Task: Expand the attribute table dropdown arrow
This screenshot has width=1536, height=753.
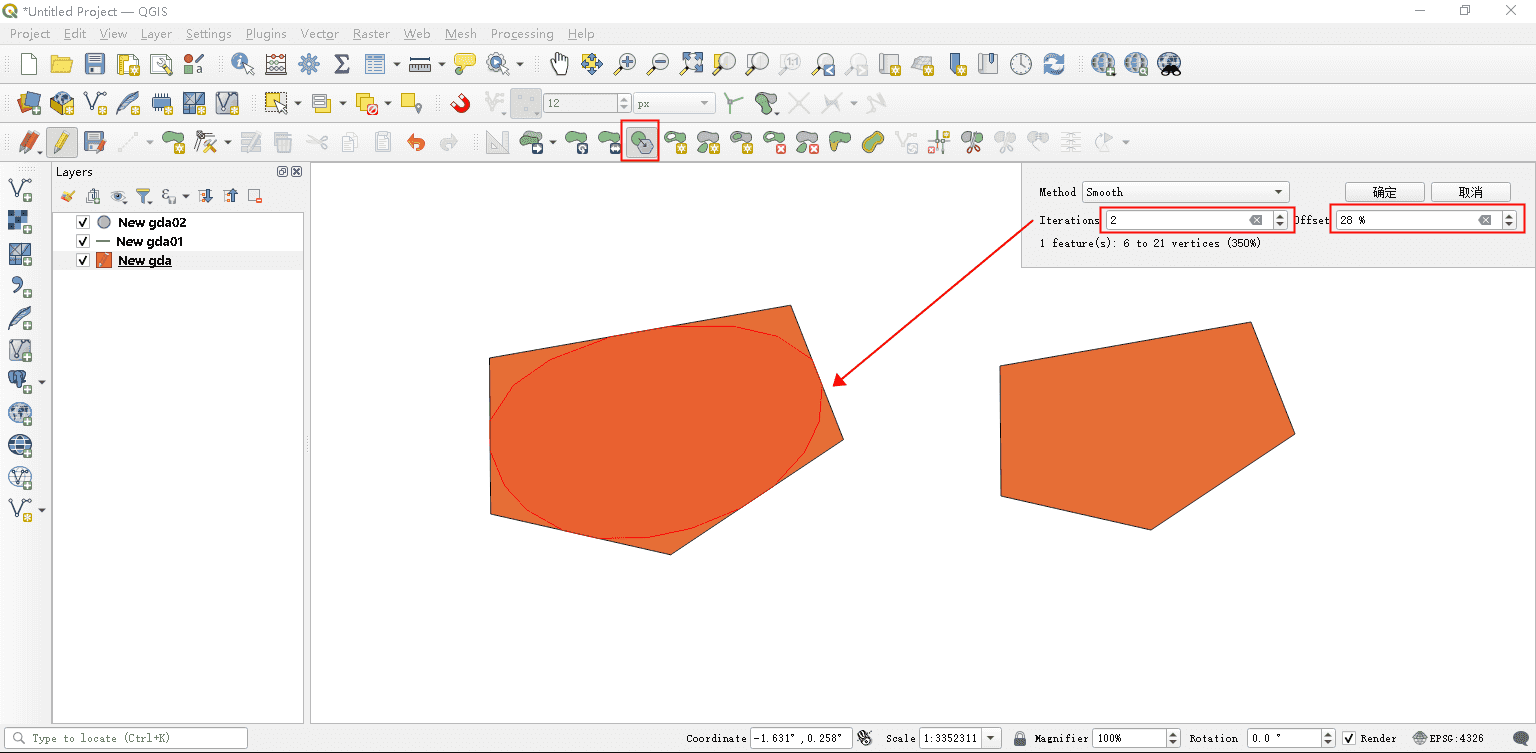Action: click(396, 64)
